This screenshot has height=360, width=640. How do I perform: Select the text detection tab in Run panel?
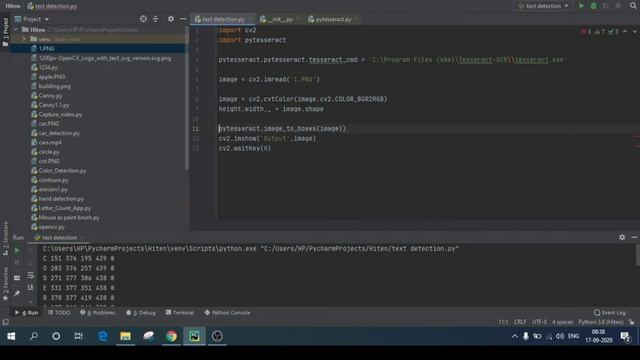tap(59, 238)
